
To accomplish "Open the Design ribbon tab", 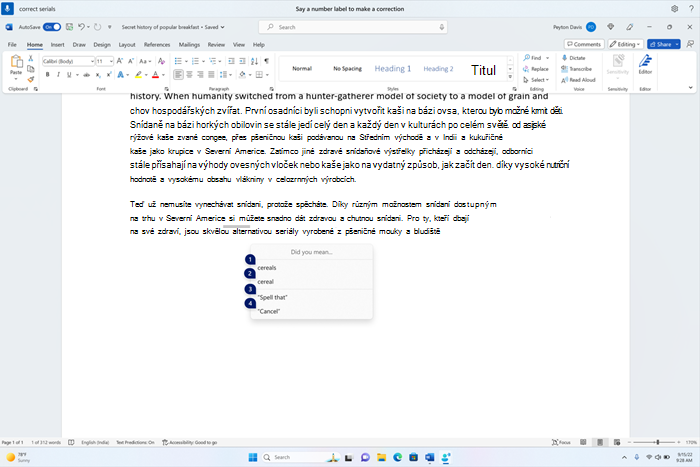I will coord(102,45).
